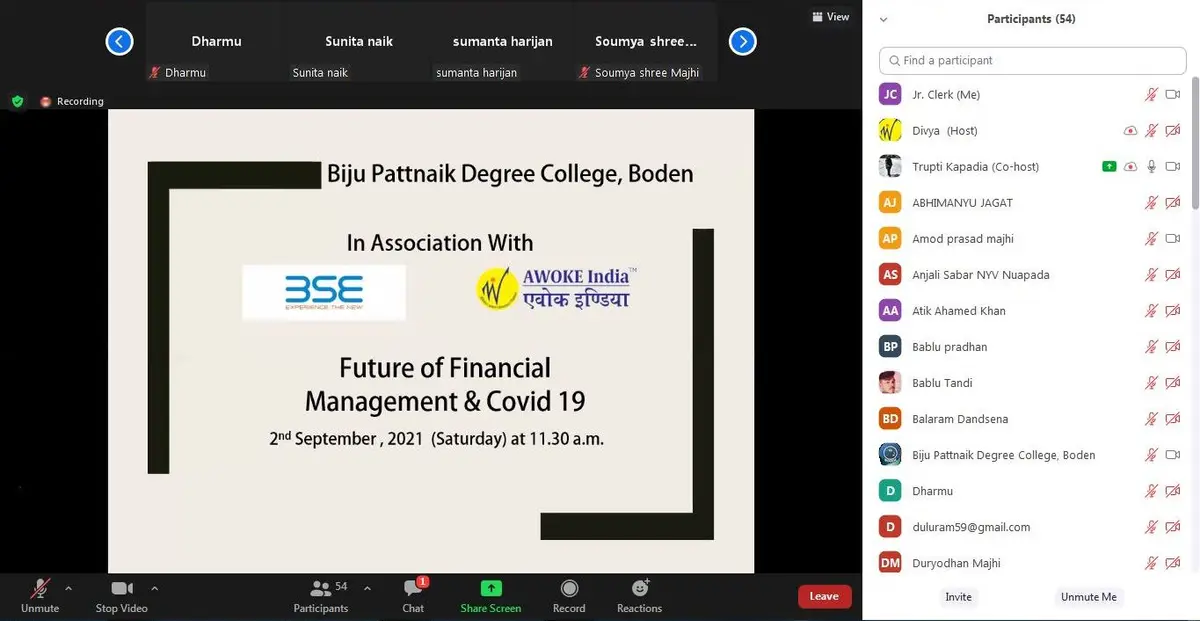Toggle Amod prasad majhi's microphone
This screenshot has height=621, width=1200.
tap(1152, 239)
